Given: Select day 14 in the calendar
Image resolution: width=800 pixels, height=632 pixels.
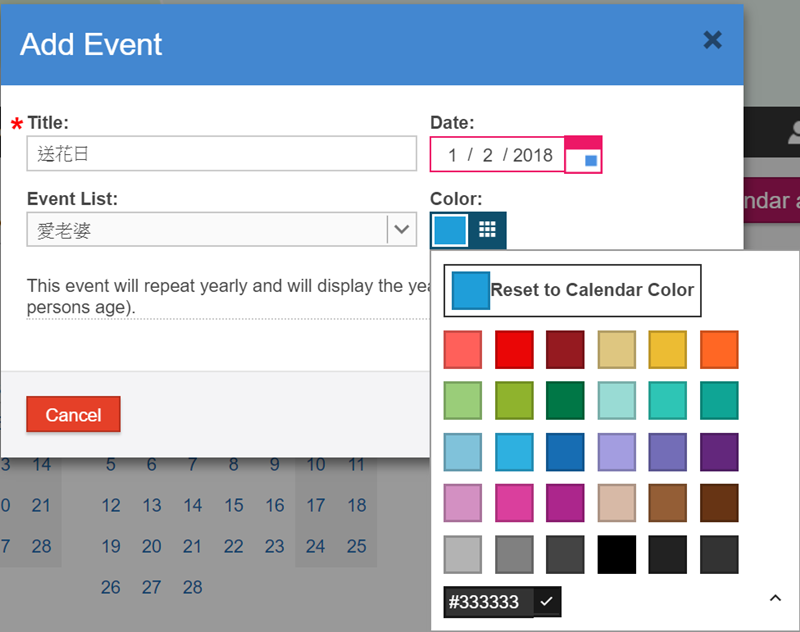Looking at the screenshot, I should [x=193, y=505].
